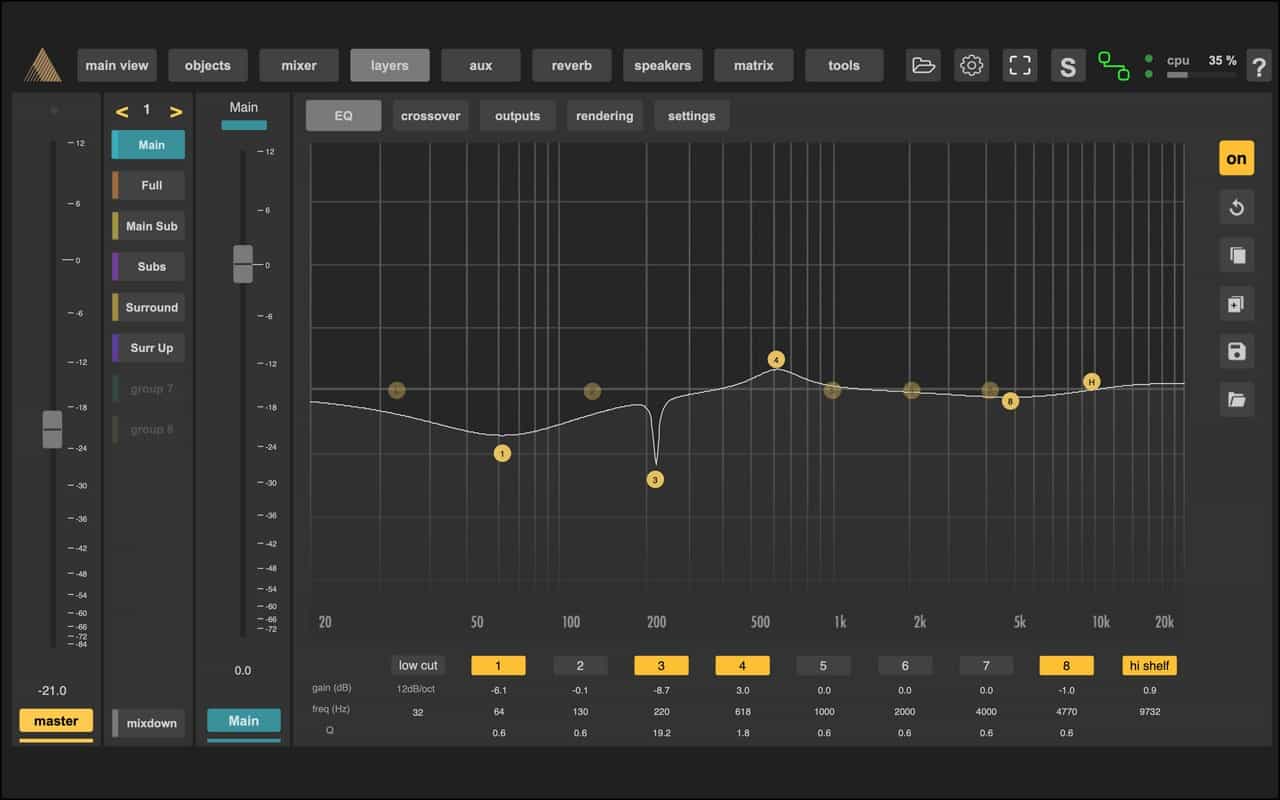Toggle fullscreen mode icon
The height and width of the screenshot is (800, 1280).
point(1019,66)
